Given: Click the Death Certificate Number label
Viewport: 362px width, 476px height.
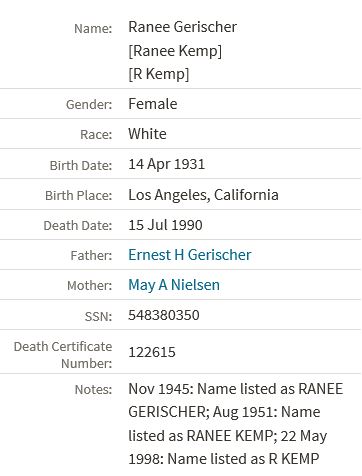Looking at the screenshot, I should [63, 355].
